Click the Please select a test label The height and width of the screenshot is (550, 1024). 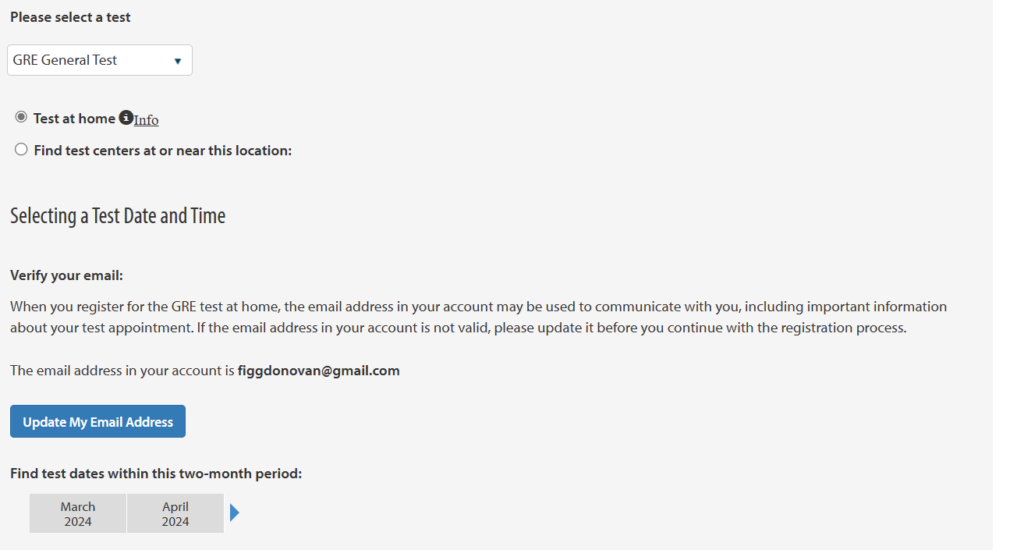pos(70,17)
